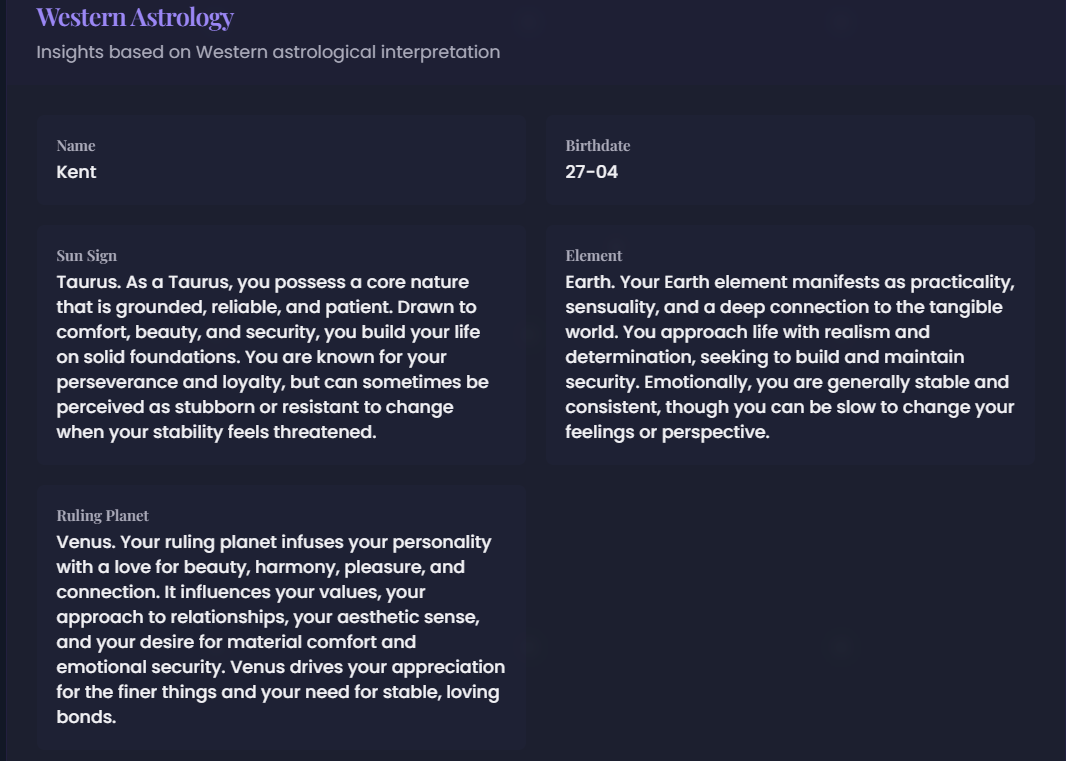Click the Ruling Planet label

coord(102,516)
